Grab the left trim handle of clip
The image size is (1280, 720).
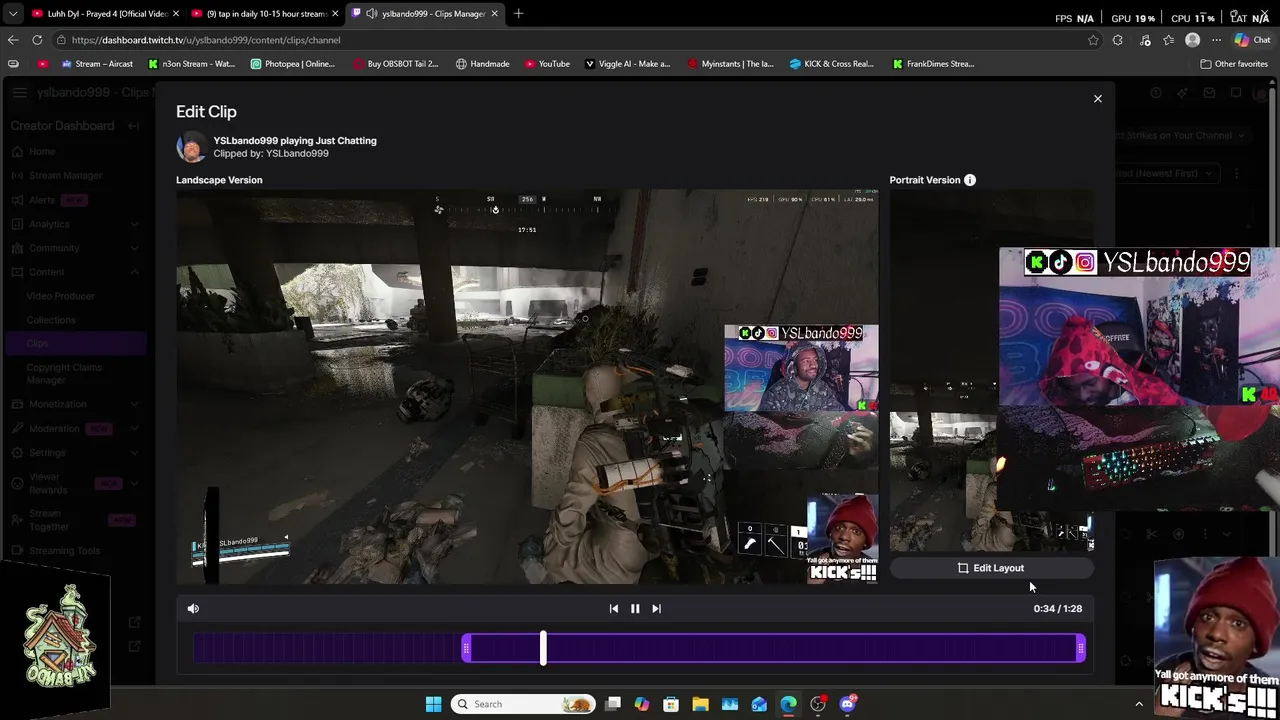[x=466, y=649]
